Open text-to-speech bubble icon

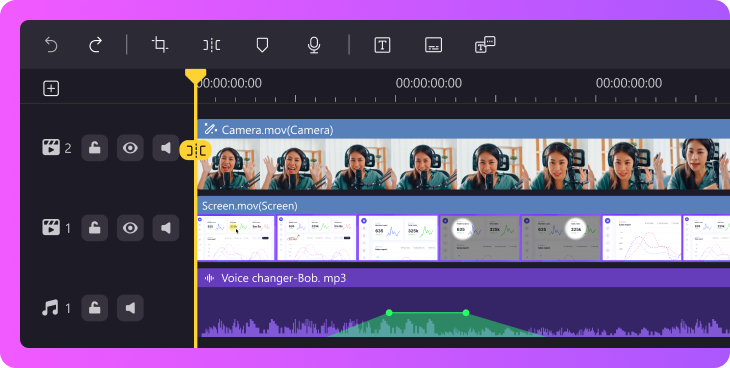(485, 45)
